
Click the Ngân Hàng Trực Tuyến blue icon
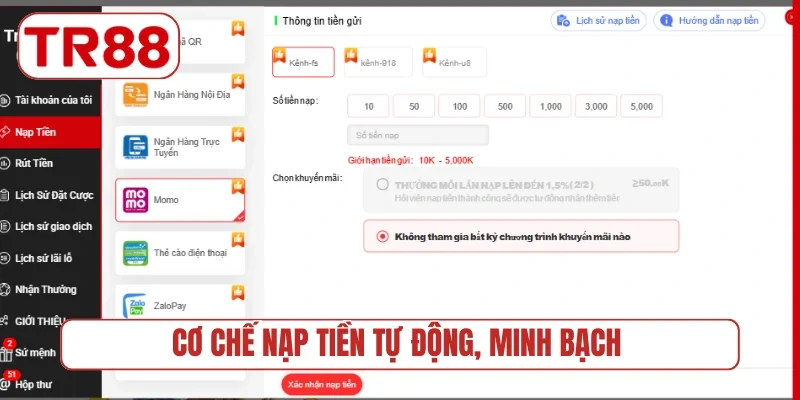(x=136, y=147)
